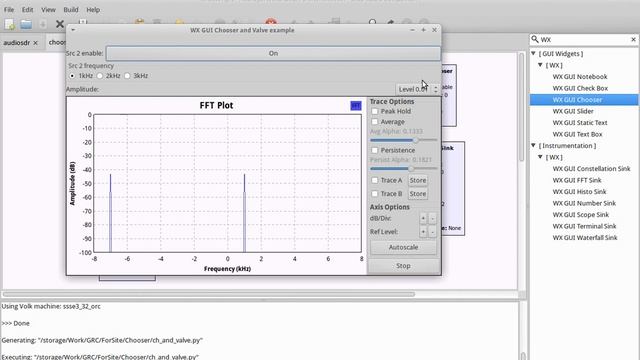Click the 'Generating:' ch_and_valve.py console line

102,340
